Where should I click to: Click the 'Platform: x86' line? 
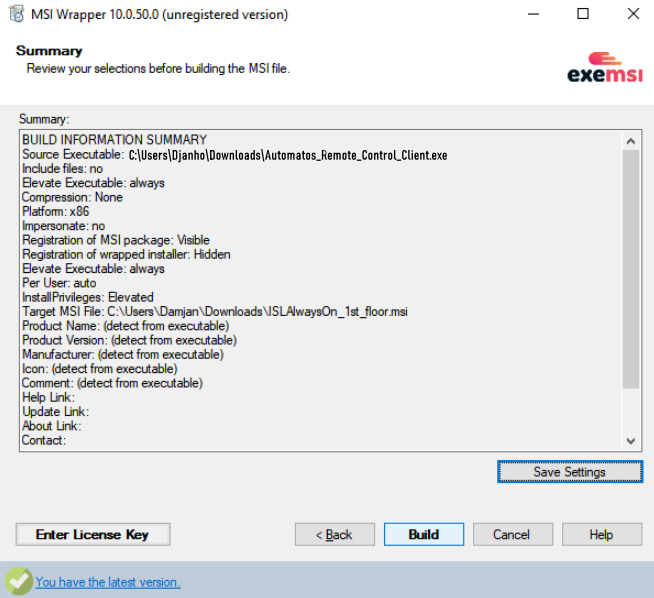coord(55,211)
